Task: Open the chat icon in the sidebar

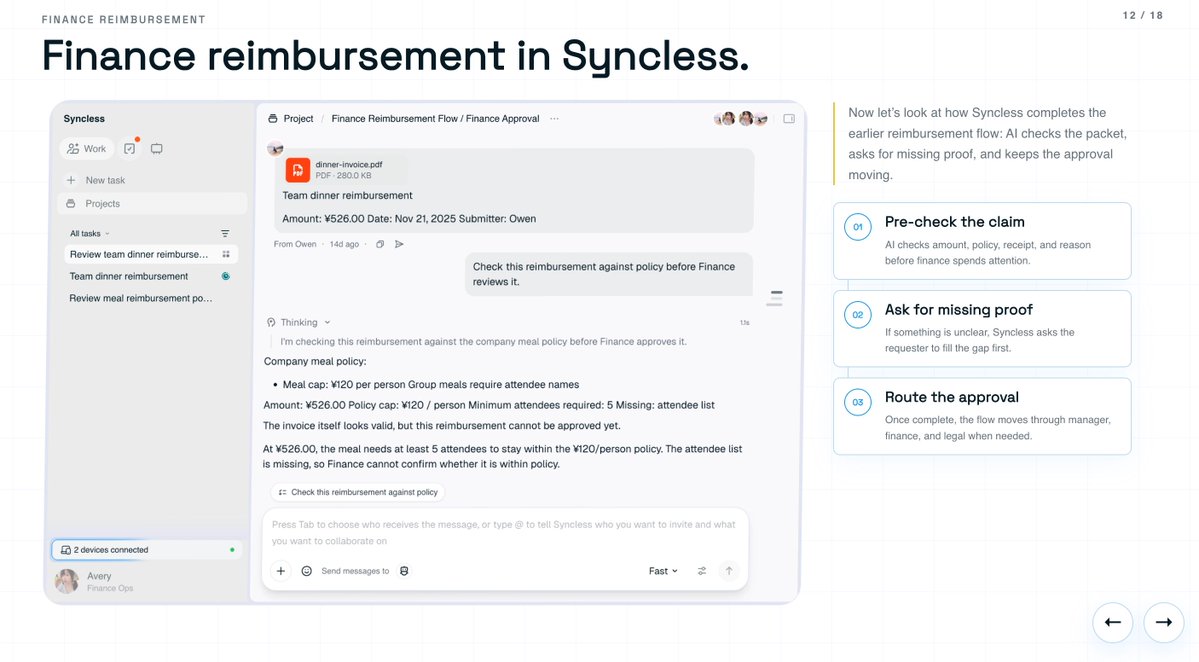Action: (157, 148)
